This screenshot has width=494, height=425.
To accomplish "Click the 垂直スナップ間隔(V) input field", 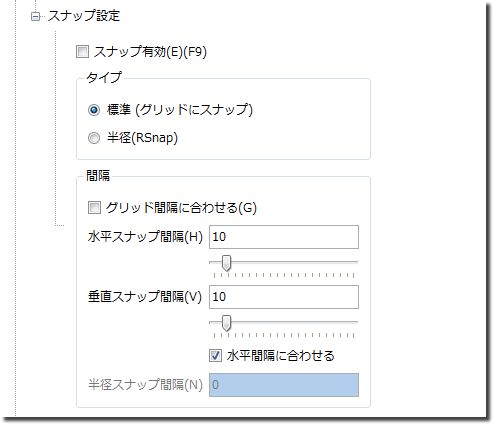I will 284,297.
